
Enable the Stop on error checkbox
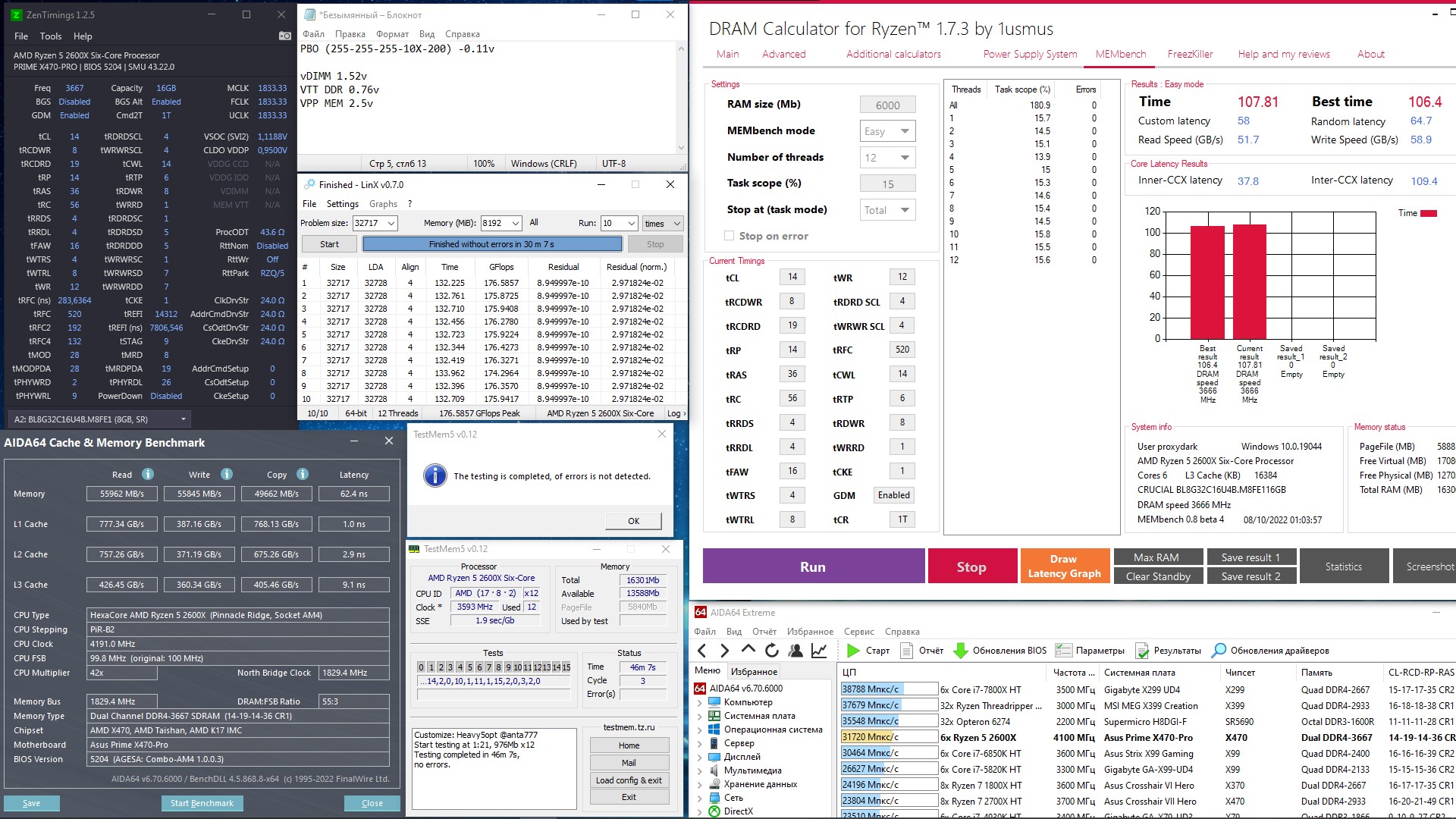click(x=730, y=236)
